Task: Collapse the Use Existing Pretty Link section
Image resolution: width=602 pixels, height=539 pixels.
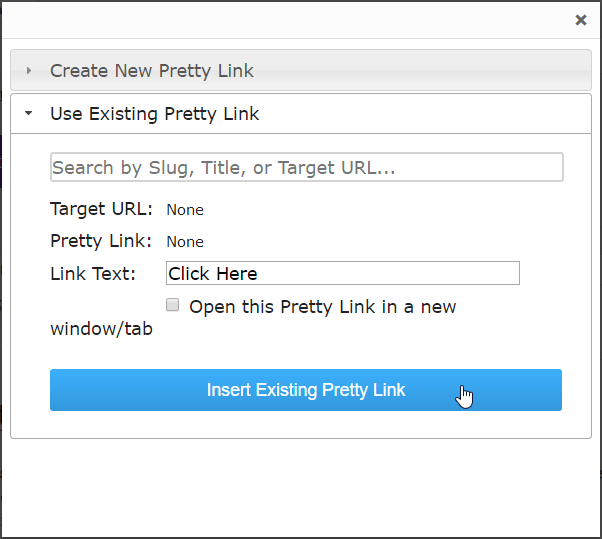Action: [301, 114]
